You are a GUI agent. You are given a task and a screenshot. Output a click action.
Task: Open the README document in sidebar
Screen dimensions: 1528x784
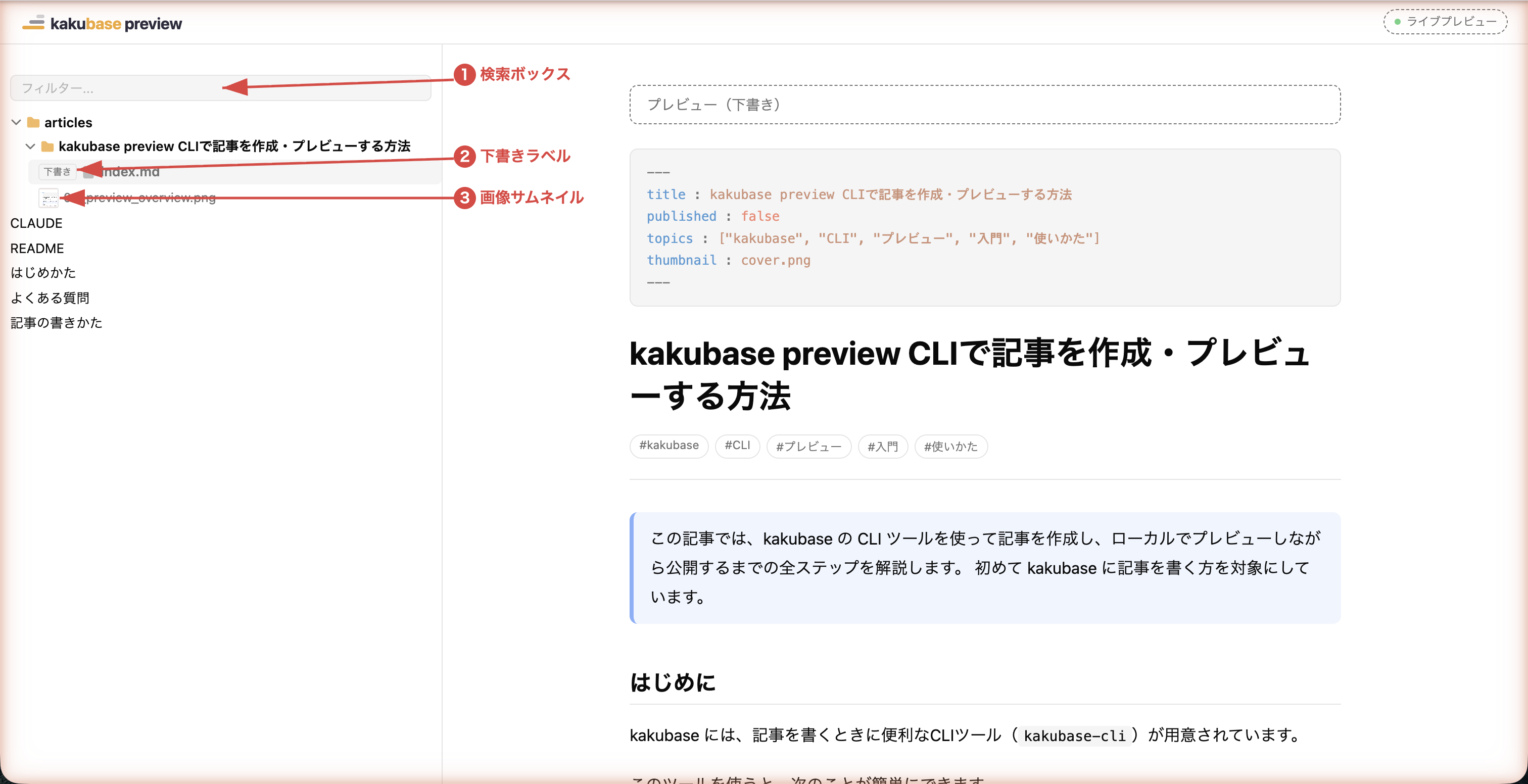pyautogui.click(x=37, y=248)
